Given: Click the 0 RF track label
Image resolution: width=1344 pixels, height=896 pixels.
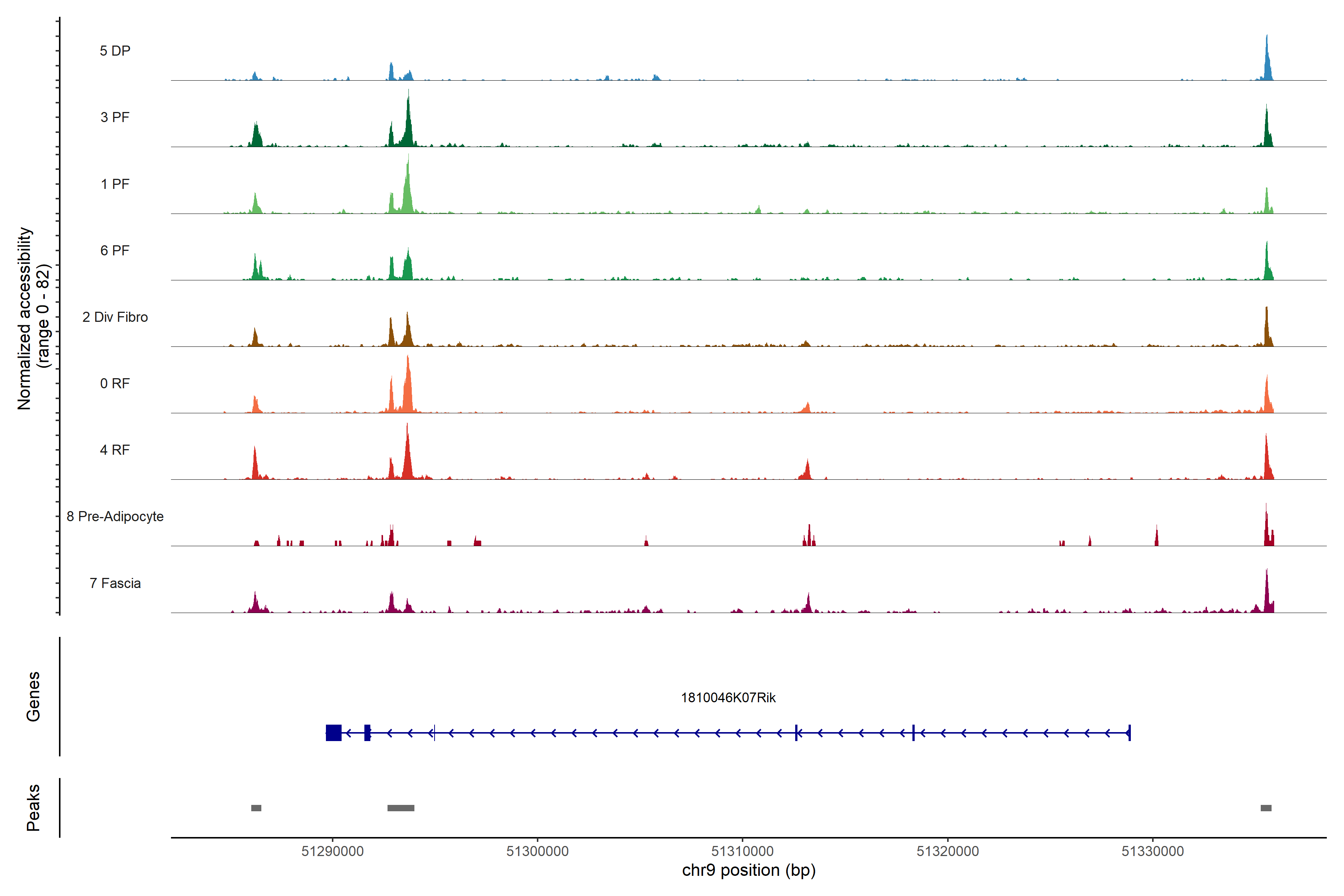Looking at the screenshot, I should pyautogui.click(x=115, y=383).
